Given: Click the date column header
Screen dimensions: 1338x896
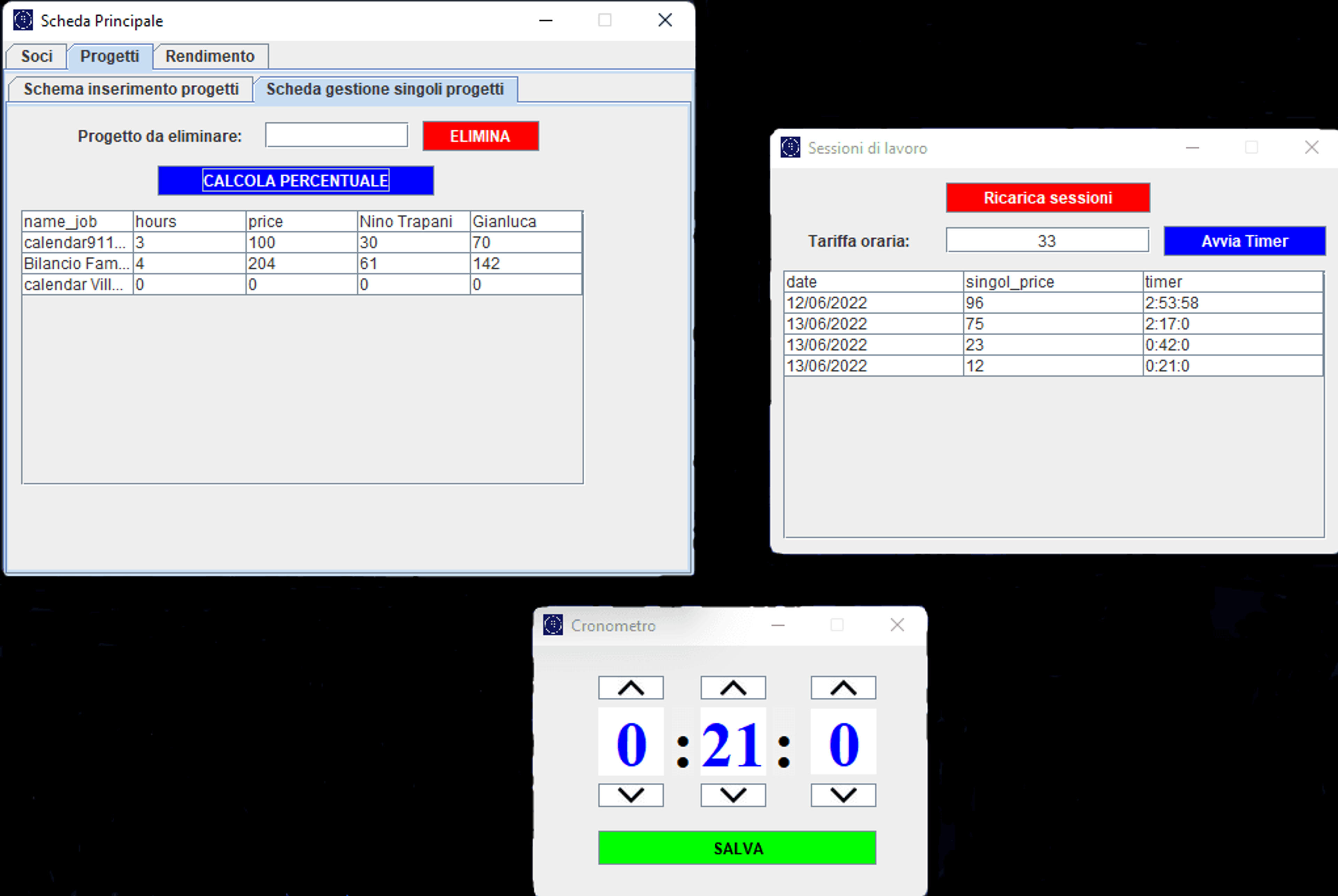Looking at the screenshot, I should tap(874, 282).
